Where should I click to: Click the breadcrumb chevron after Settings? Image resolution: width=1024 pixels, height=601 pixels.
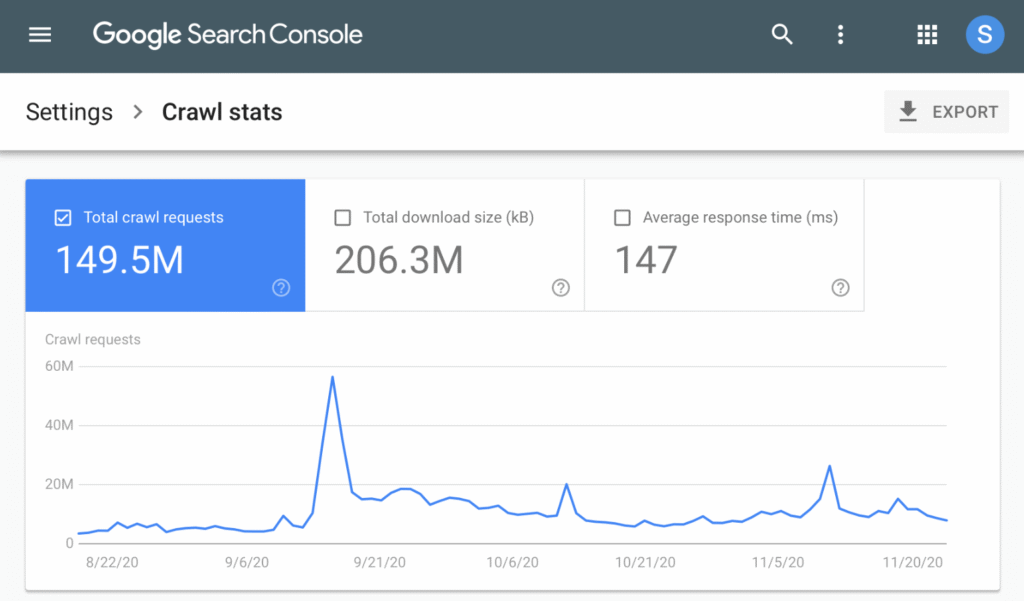(x=138, y=112)
